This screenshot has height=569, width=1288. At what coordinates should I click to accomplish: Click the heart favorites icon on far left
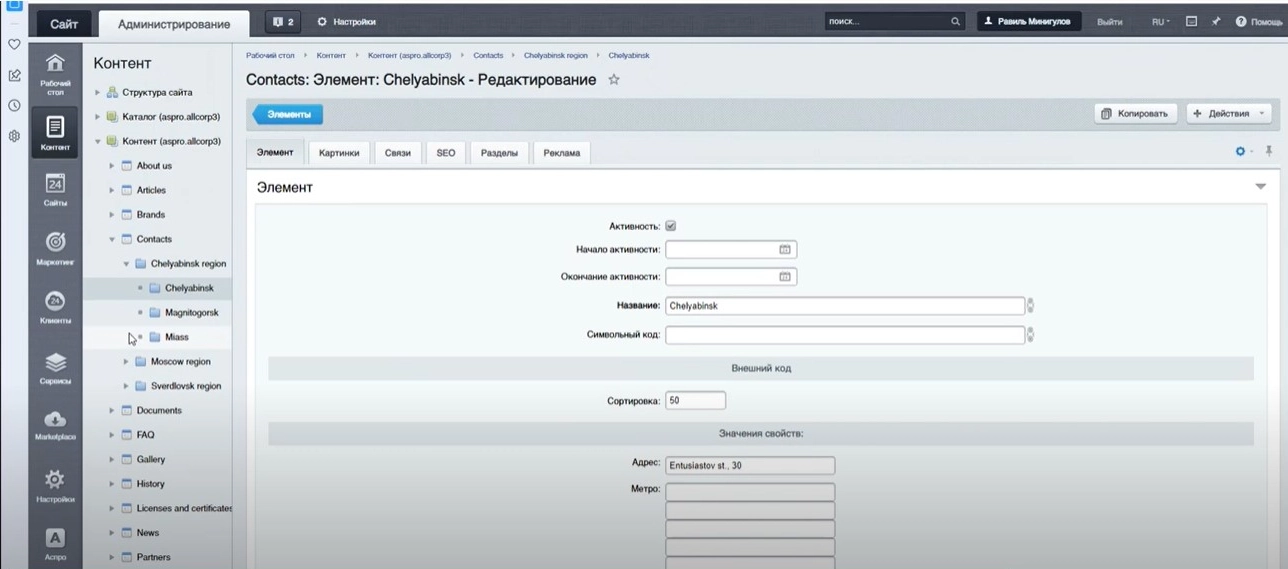pos(14,44)
